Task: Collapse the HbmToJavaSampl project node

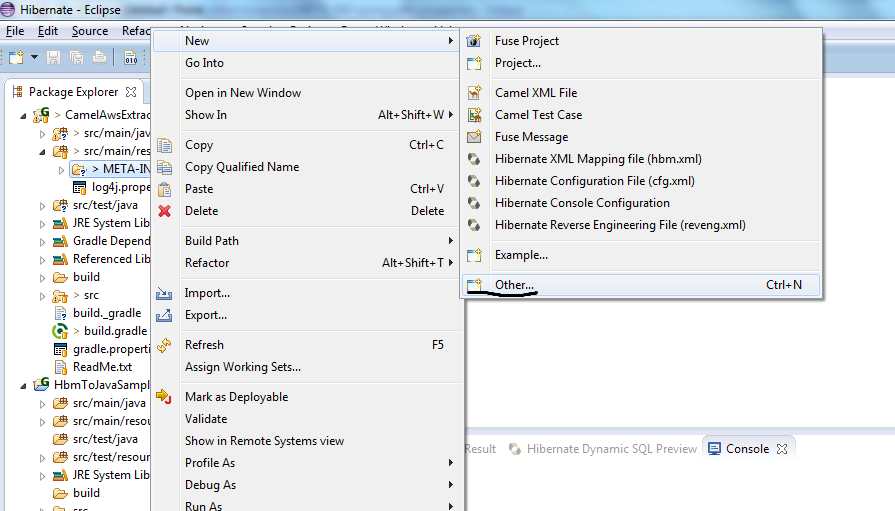Action: tap(23, 386)
